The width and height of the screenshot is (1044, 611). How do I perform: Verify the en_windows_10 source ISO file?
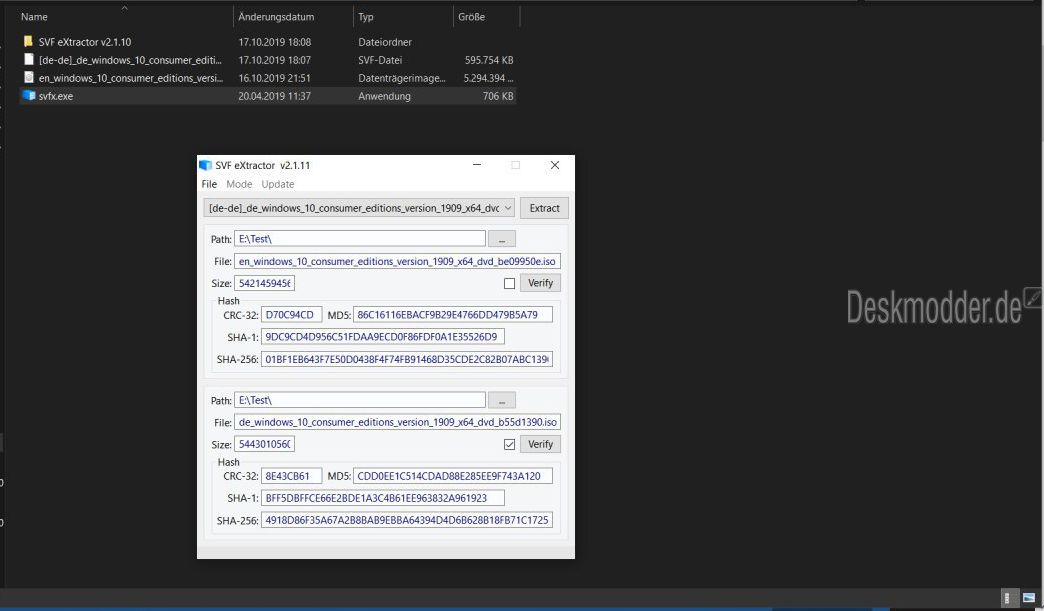coord(541,283)
